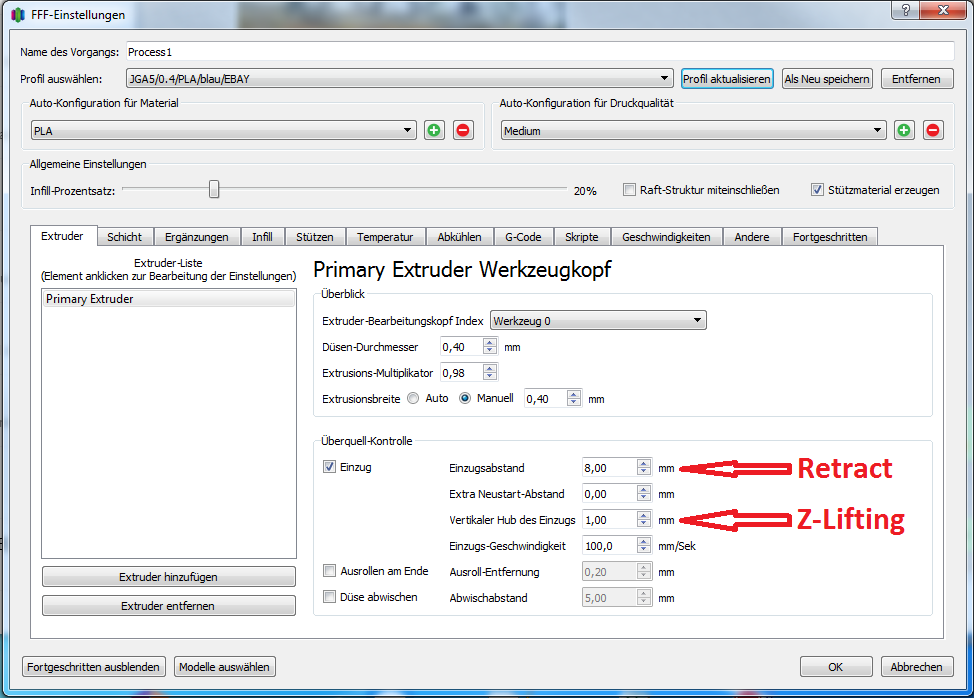Click the Extruder hinzufügen button

tap(169, 577)
